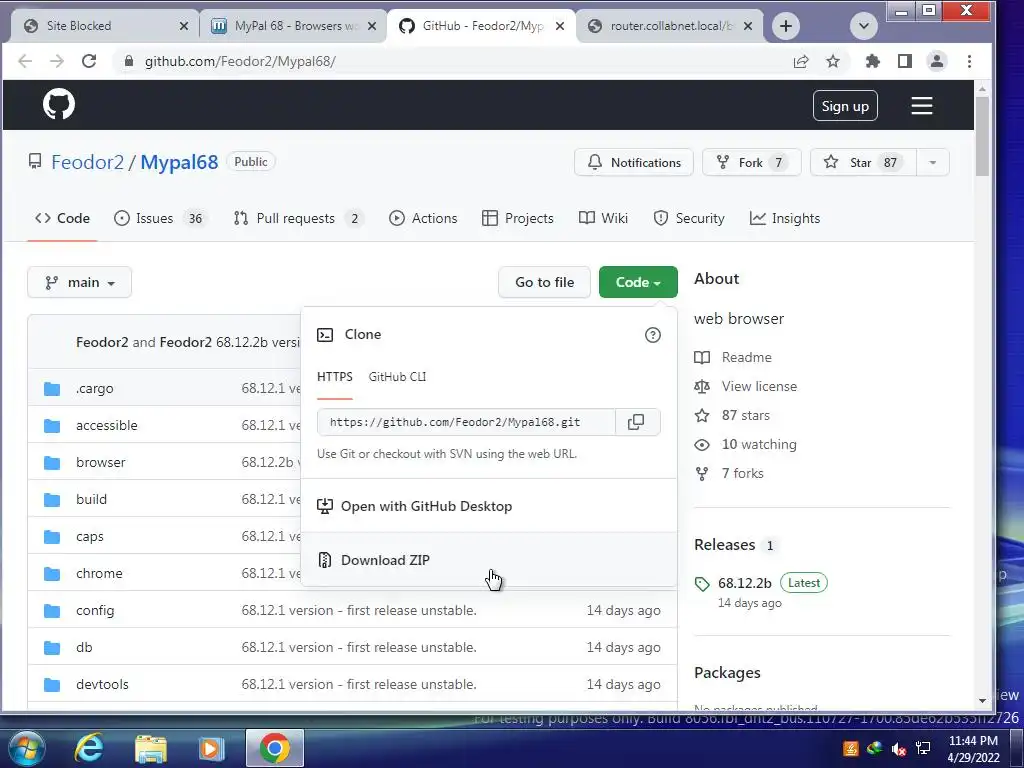Open the Readme link in About
Screen dimensions: 1024x768
tap(733, 357)
